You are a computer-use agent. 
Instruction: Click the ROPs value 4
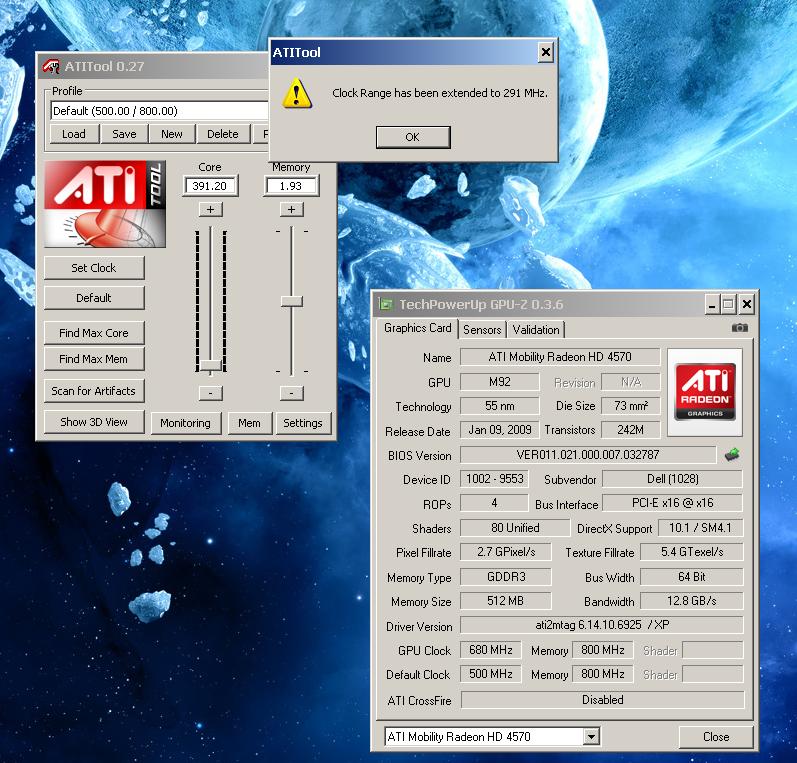click(494, 503)
